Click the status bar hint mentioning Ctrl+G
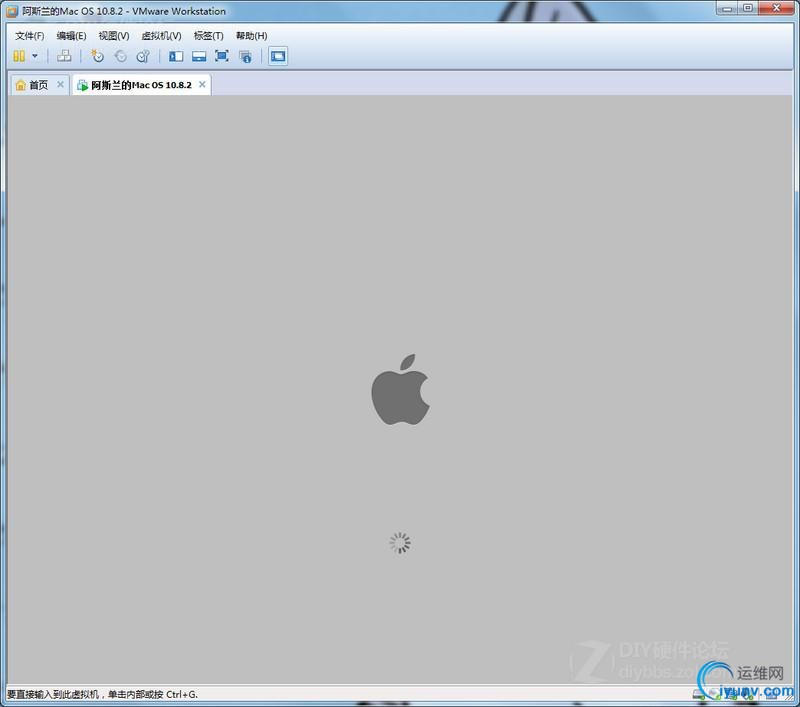The width and height of the screenshot is (800, 707). pyautogui.click(x=102, y=694)
